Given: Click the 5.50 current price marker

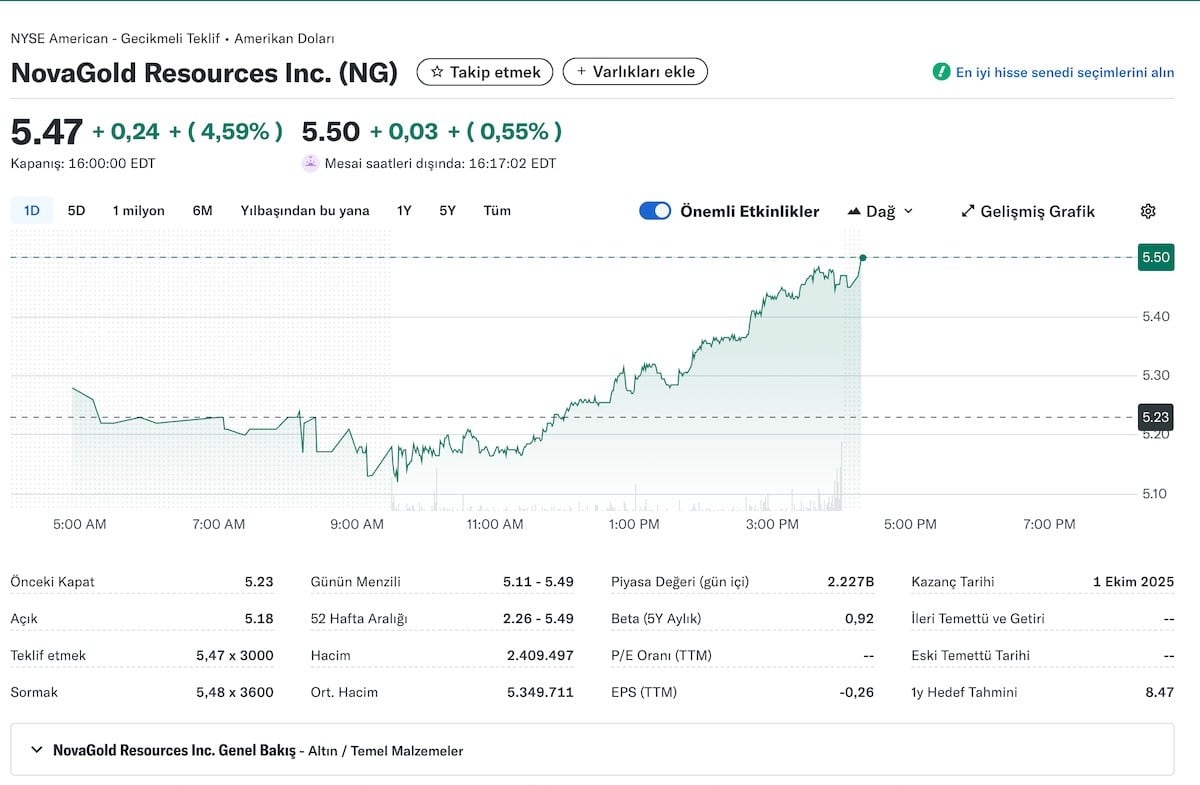Looking at the screenshot, I should pyautogui.click(x=1156, y=257).
